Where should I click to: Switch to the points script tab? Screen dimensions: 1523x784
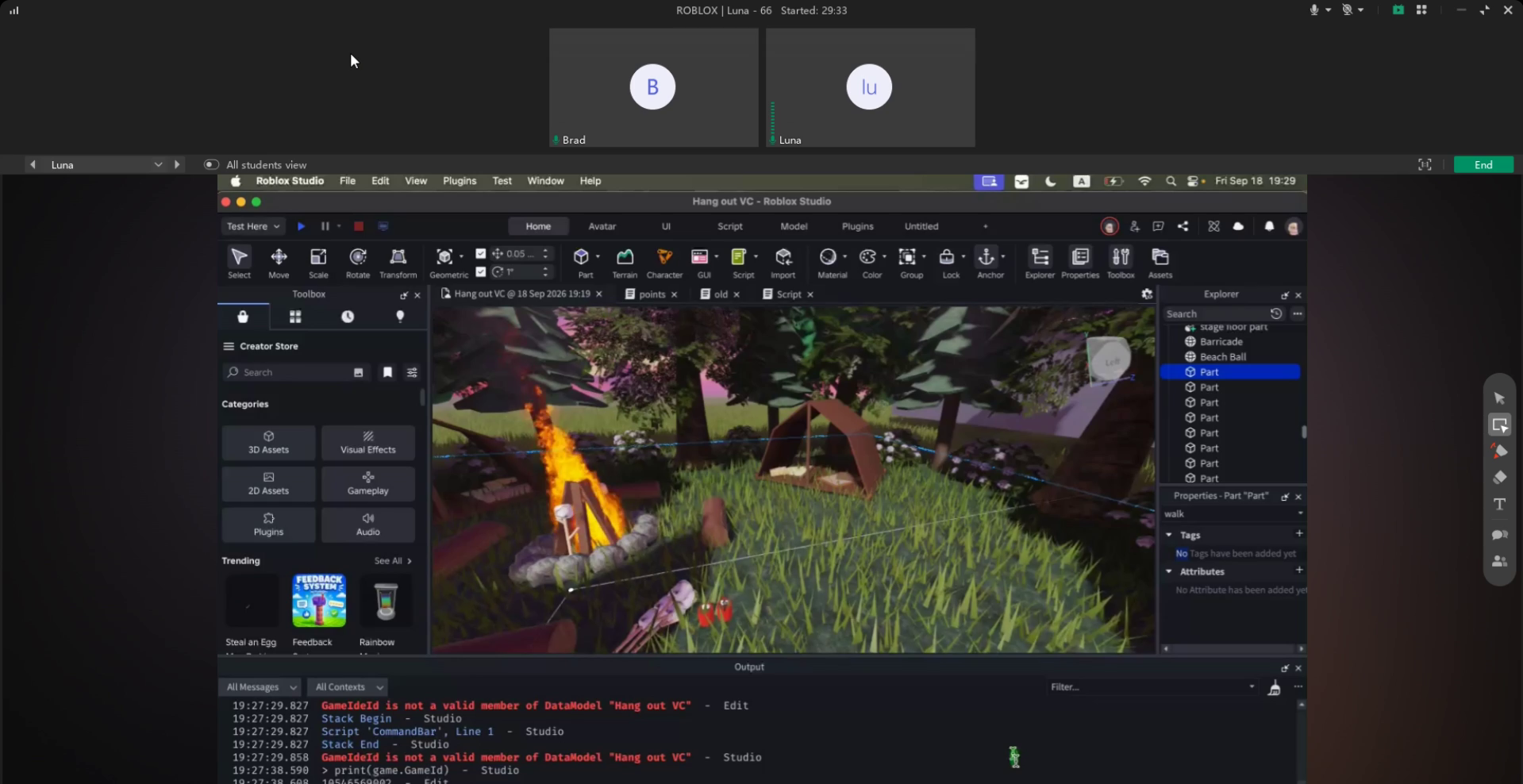tap(652, 294)
